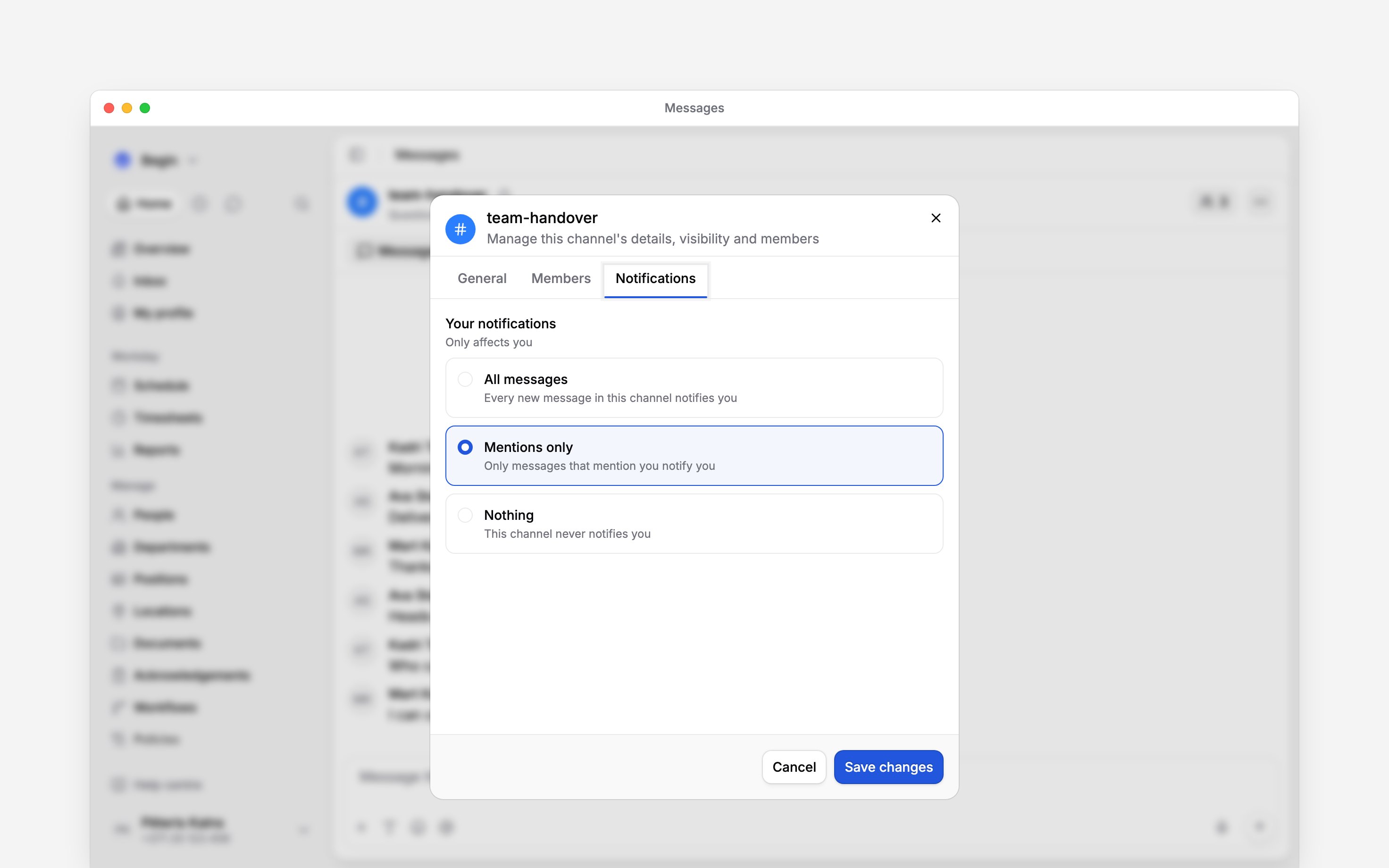Click 'Every new message in this channel notifies you'

tap(610, 398)
